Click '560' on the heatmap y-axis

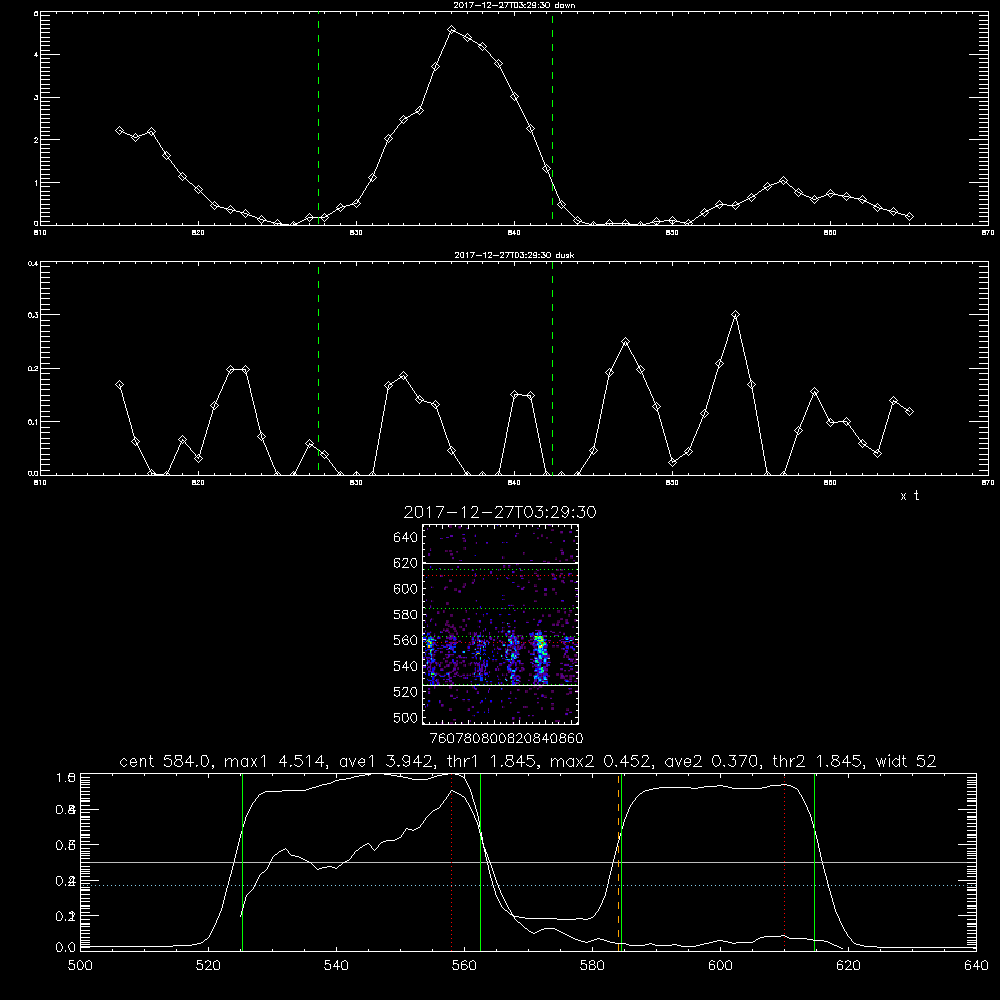click(406, 640)
